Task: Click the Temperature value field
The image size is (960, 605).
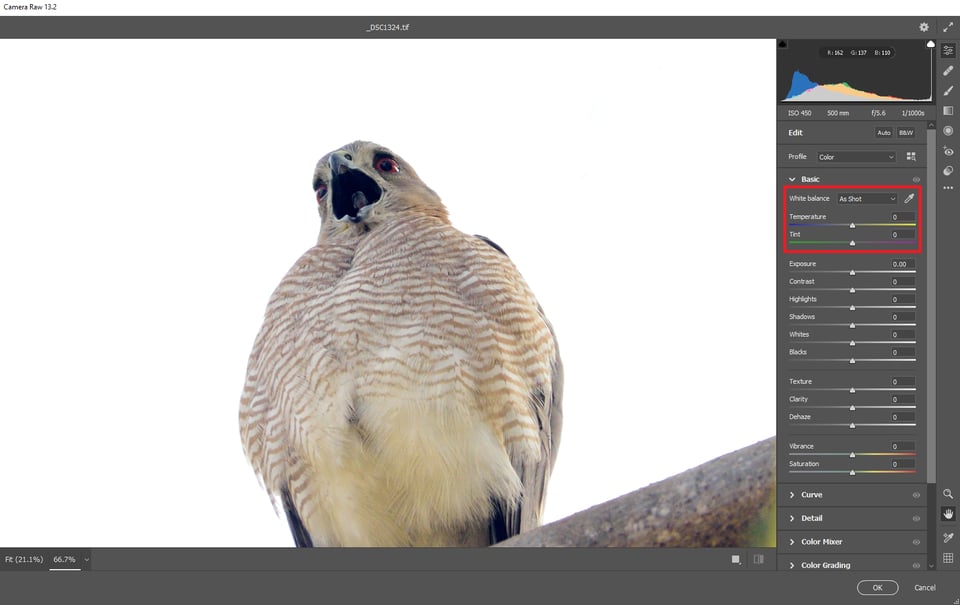Action: point(903,217)
